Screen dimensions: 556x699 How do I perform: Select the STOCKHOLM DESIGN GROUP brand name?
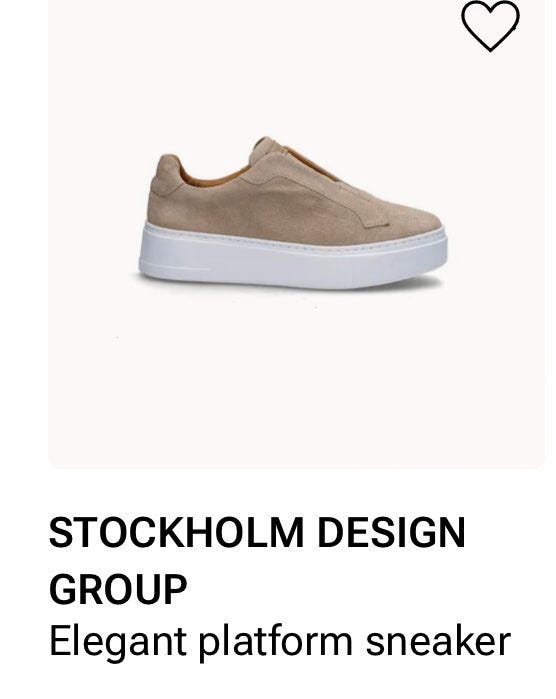257,560
